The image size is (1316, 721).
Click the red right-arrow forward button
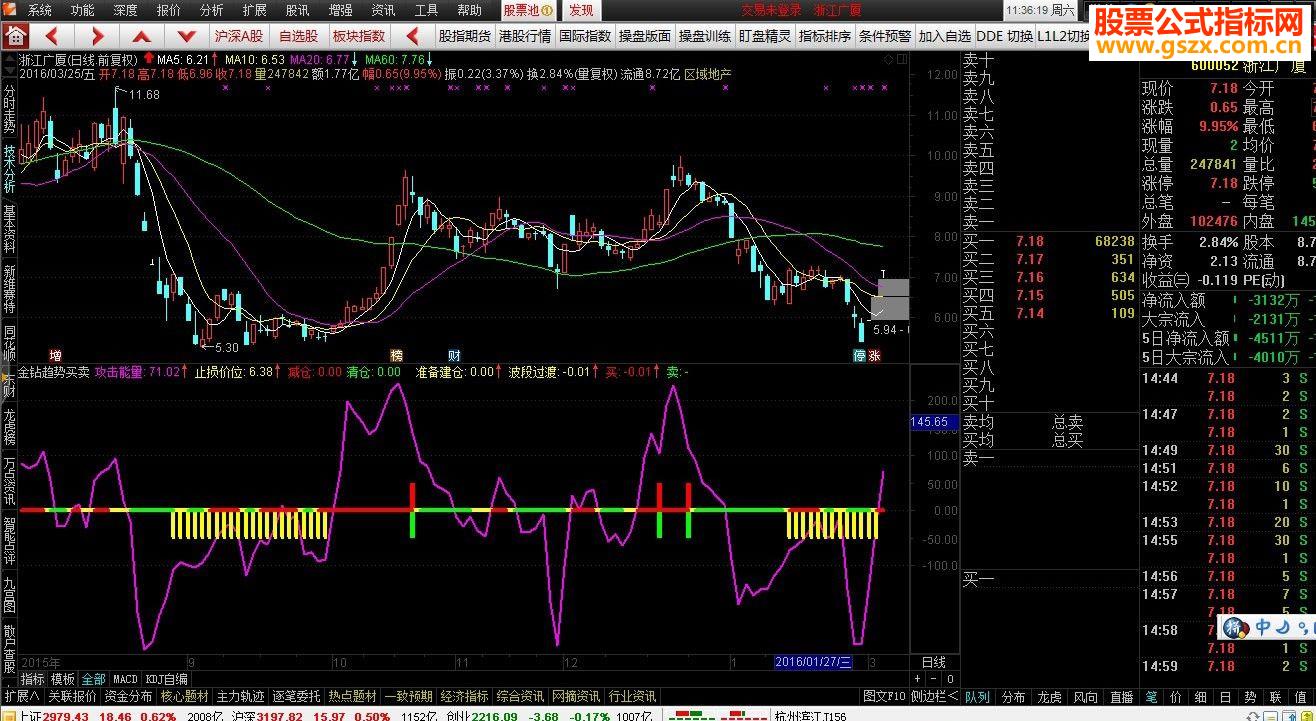click(97, 36)
